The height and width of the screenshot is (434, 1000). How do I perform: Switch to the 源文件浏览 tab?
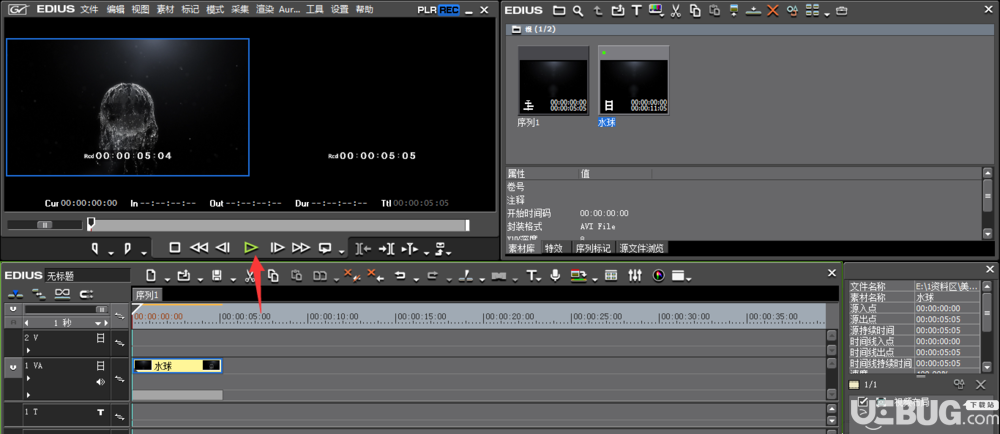(x=642, y=248)
